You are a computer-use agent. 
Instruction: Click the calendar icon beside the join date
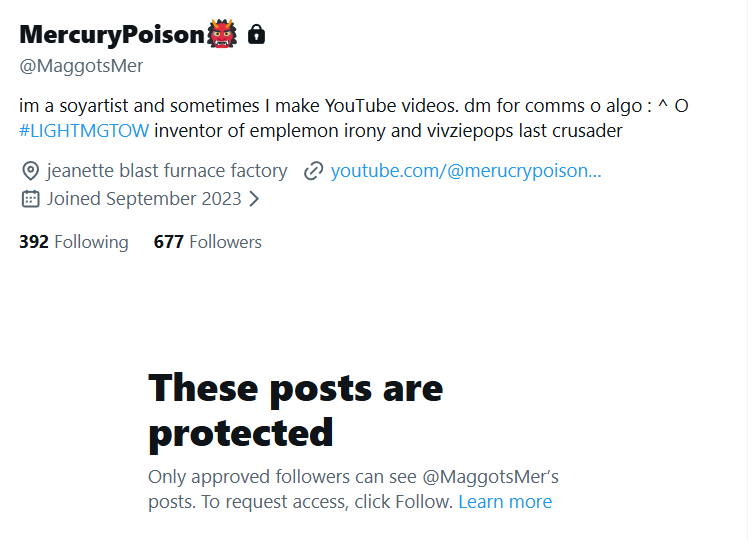click(30, 198)
